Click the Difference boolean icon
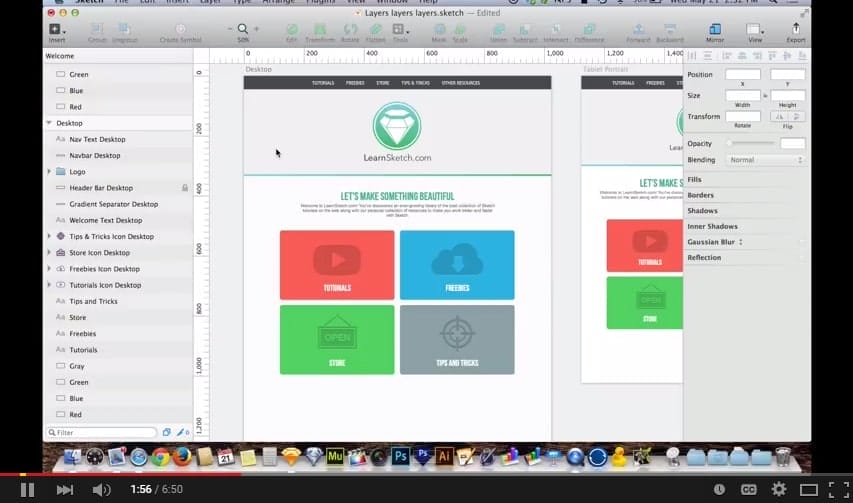This screenshot has height=503, width=853. tap(589, 29)
